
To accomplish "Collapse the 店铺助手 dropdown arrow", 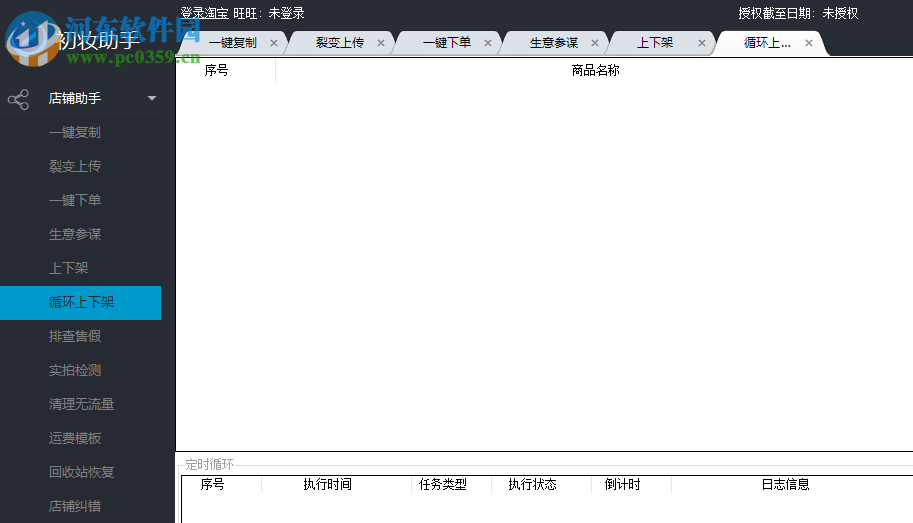I will coord(152,98).
